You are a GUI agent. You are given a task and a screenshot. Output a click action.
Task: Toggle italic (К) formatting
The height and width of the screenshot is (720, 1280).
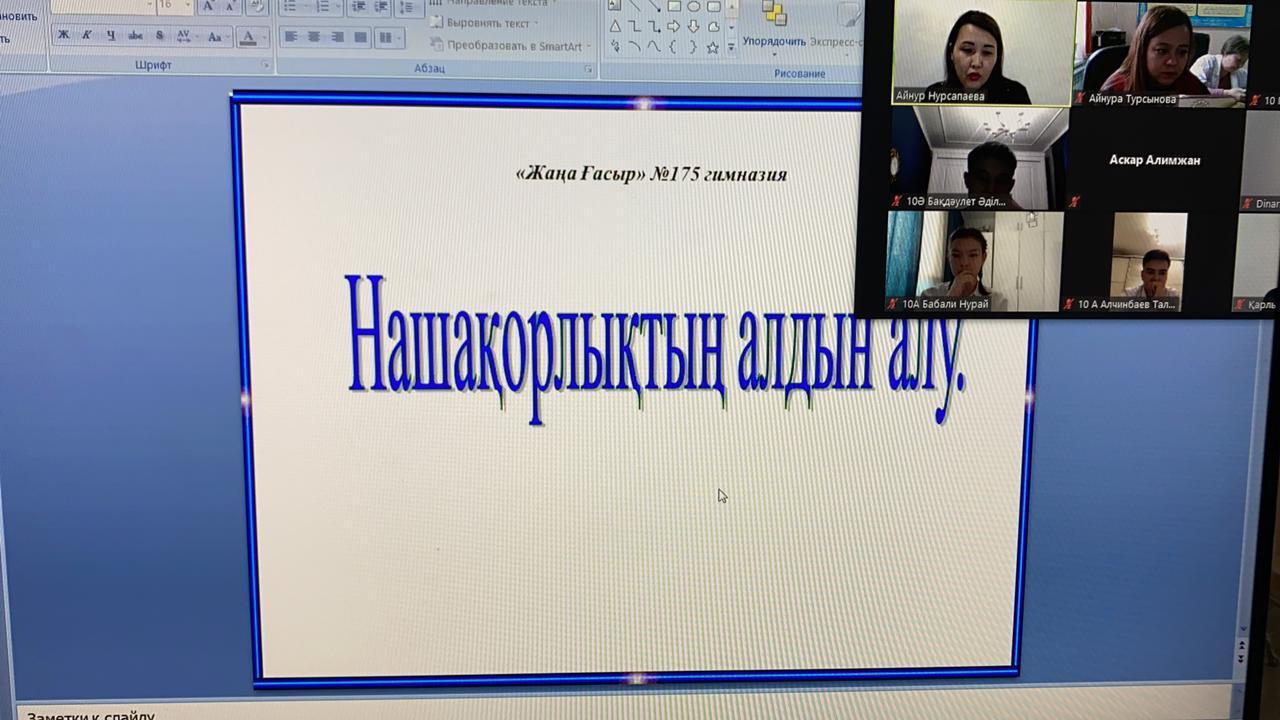[87, 36]
